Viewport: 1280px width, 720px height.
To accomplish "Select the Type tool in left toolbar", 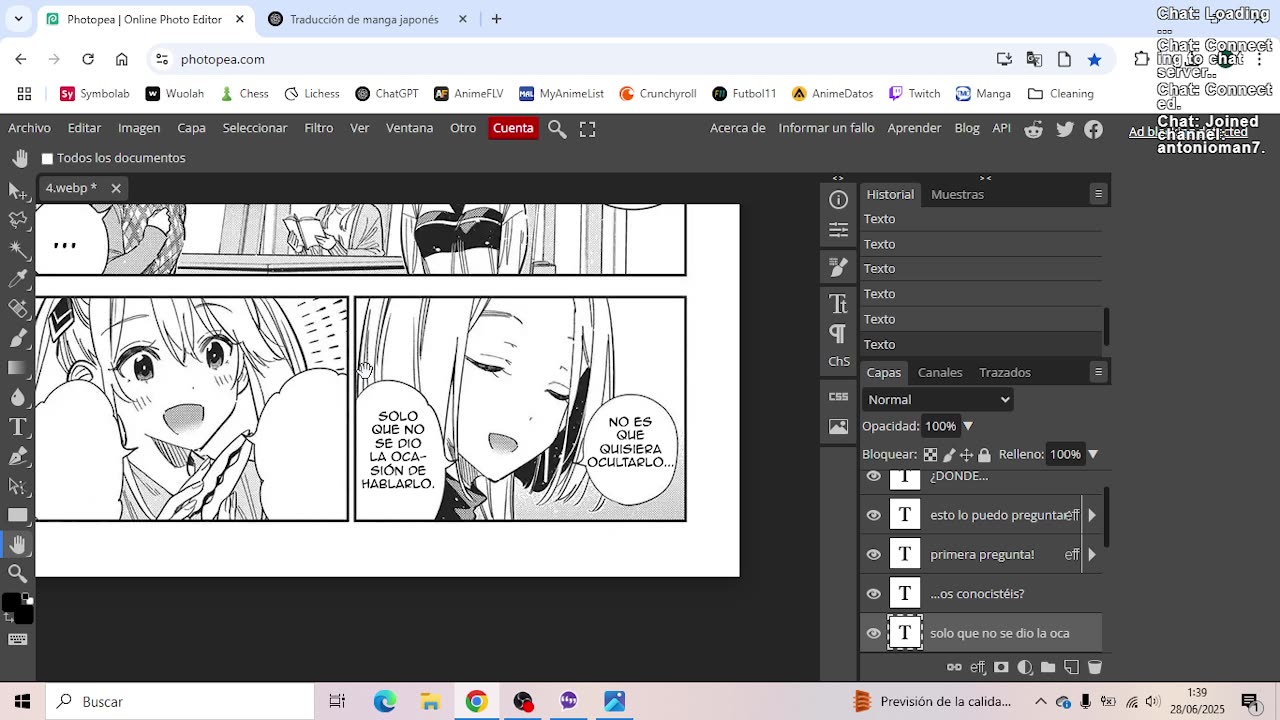I will tap(17, 427).
